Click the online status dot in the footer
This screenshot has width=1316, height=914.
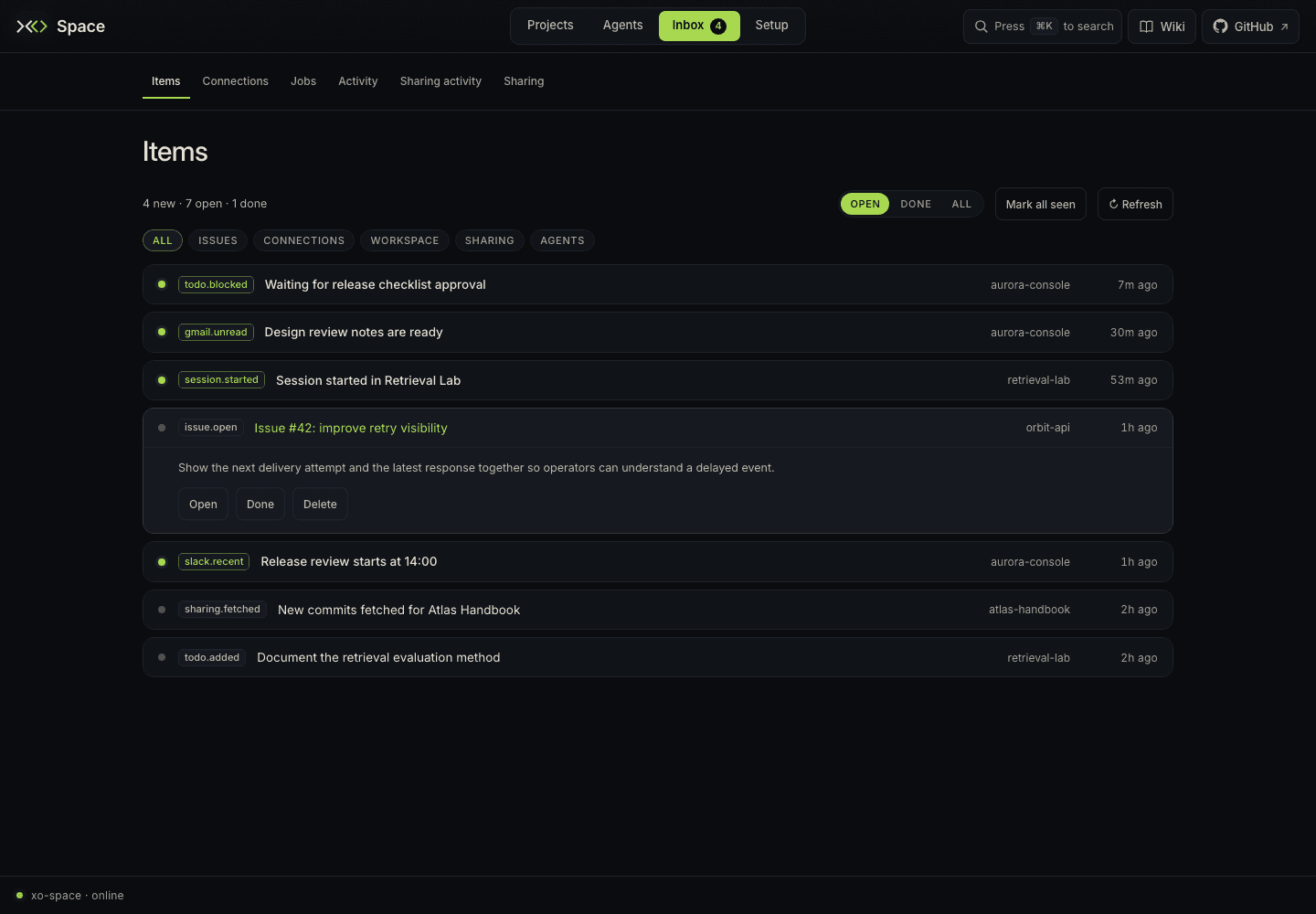click(20, 896)
